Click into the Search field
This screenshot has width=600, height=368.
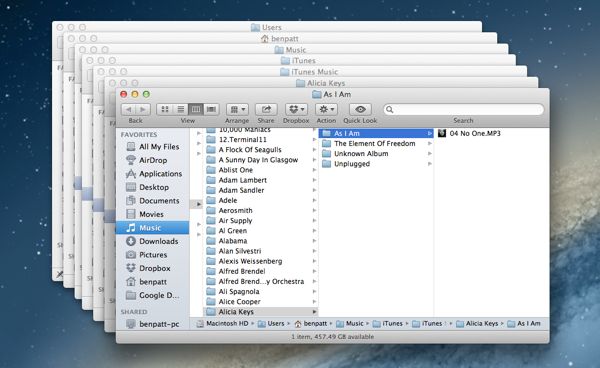pyautogui.click(x=463, y=109)
